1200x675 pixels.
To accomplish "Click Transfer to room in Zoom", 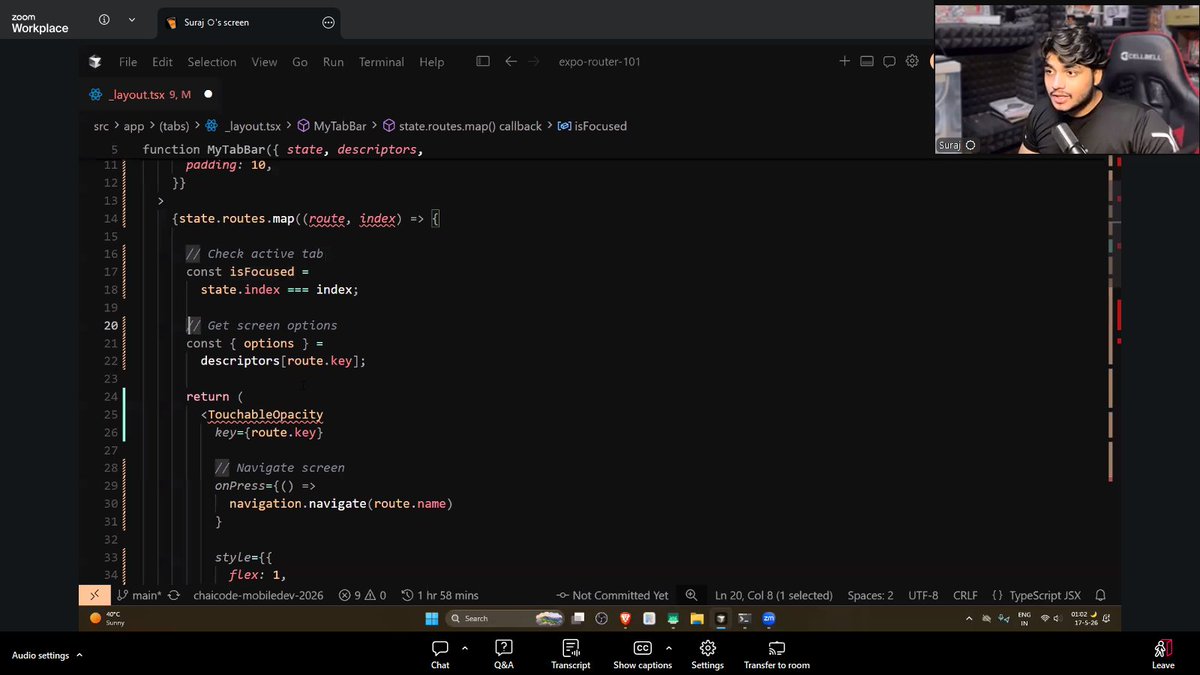I will (x=776, y=655).
